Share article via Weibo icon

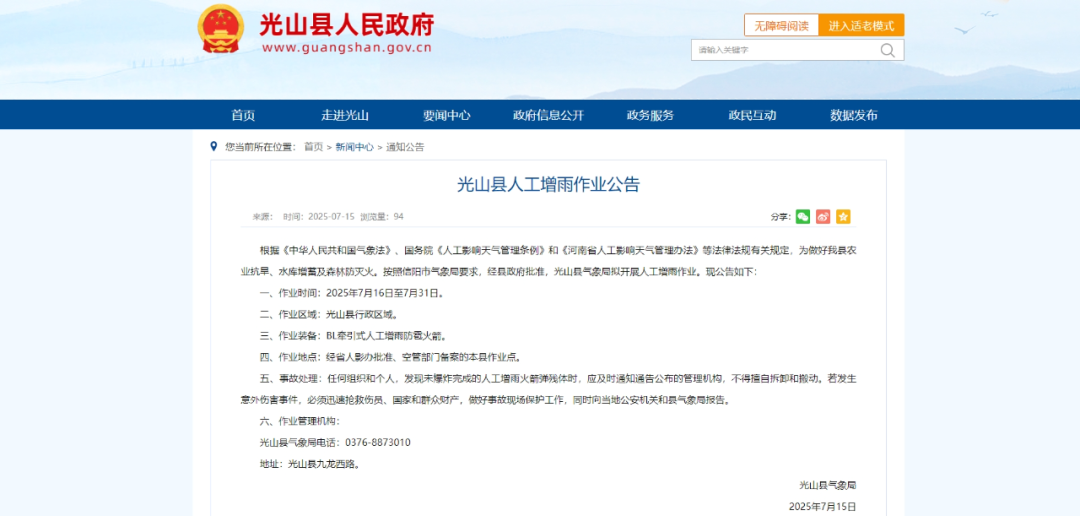point(823,216)
